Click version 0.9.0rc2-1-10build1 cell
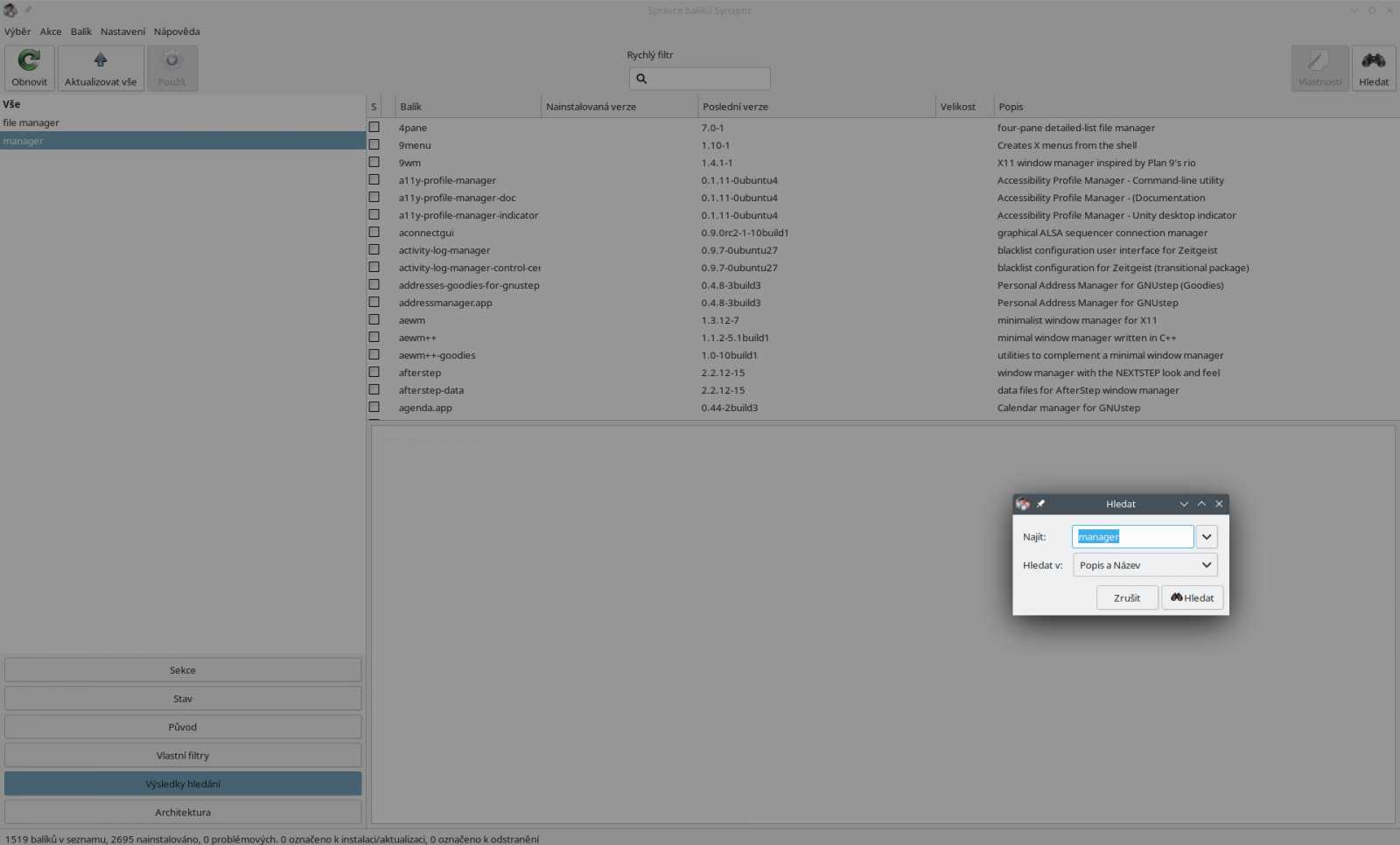The width and height of the screenshot is (1400, 845). pyautogui.click(x=745, y=233)
